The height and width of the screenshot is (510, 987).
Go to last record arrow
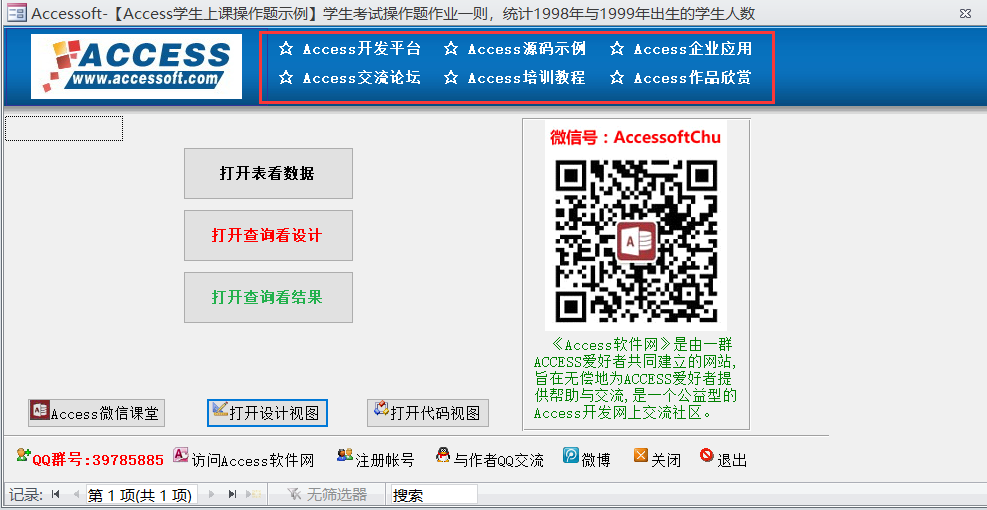tap(232, 495)
